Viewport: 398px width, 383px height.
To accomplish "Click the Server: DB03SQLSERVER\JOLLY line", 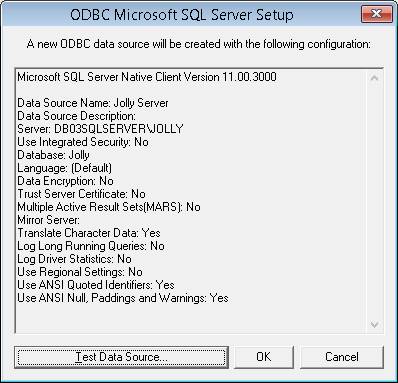I will pos(100,129).
